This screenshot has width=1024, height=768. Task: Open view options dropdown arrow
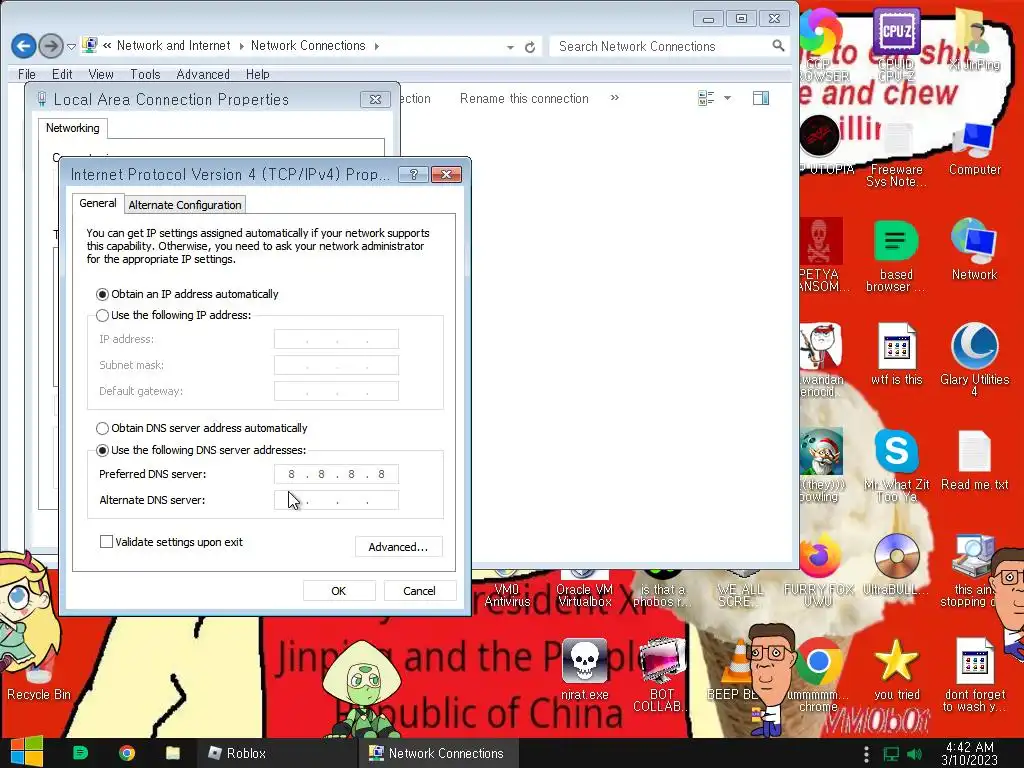(x=728, y=99)
